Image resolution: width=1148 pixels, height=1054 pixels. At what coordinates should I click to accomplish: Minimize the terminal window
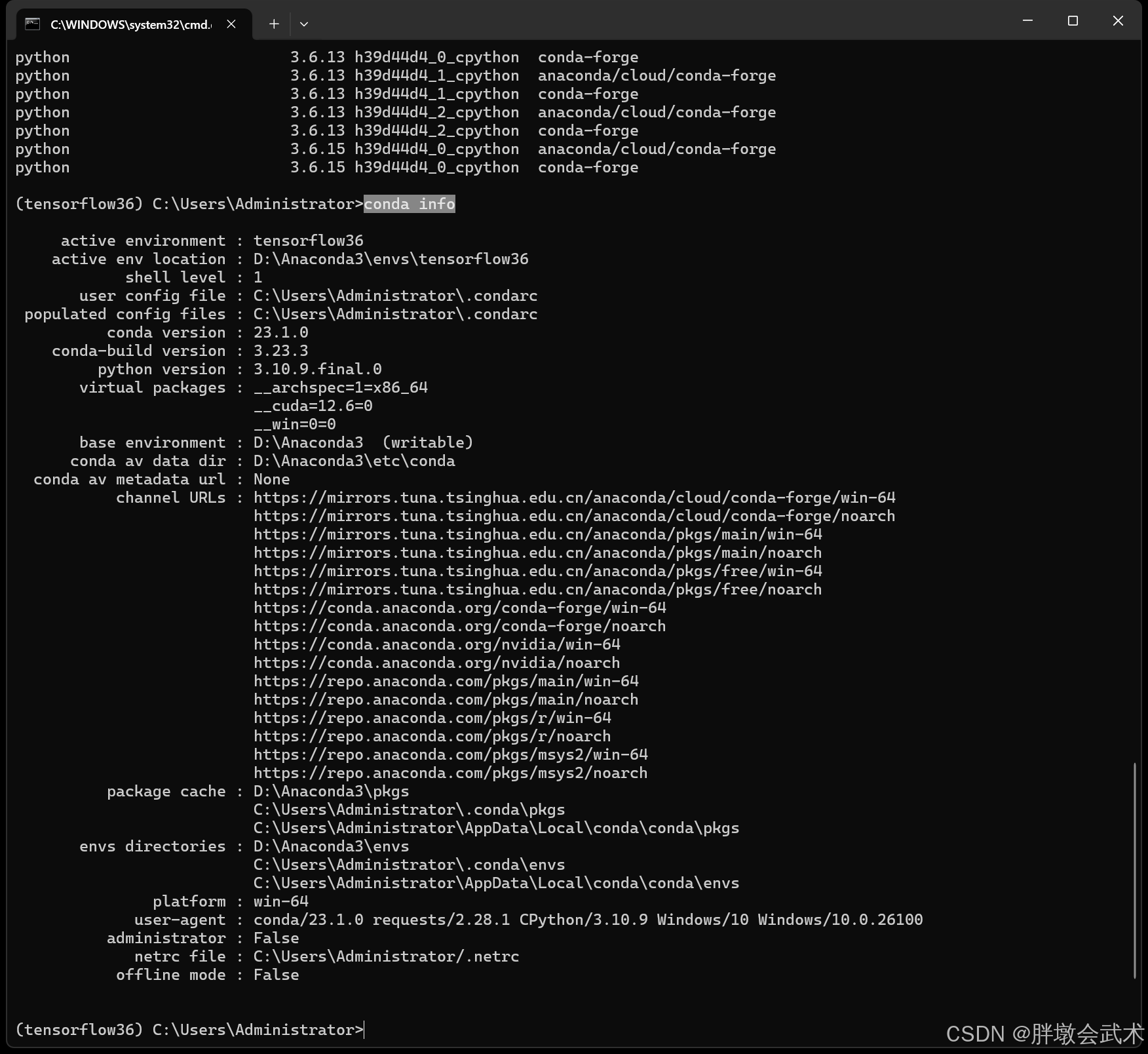(1027, 21)
